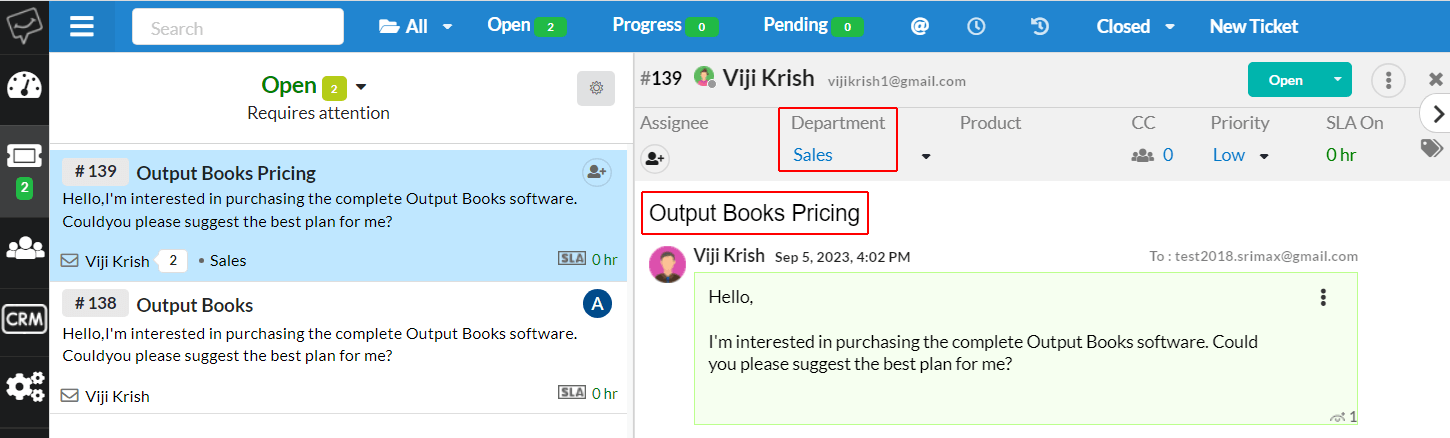Open the dashboard gauge icon in sidebar
This screenshot has width=1450, height=438.
pyautogui.click(x=24, y=86)
